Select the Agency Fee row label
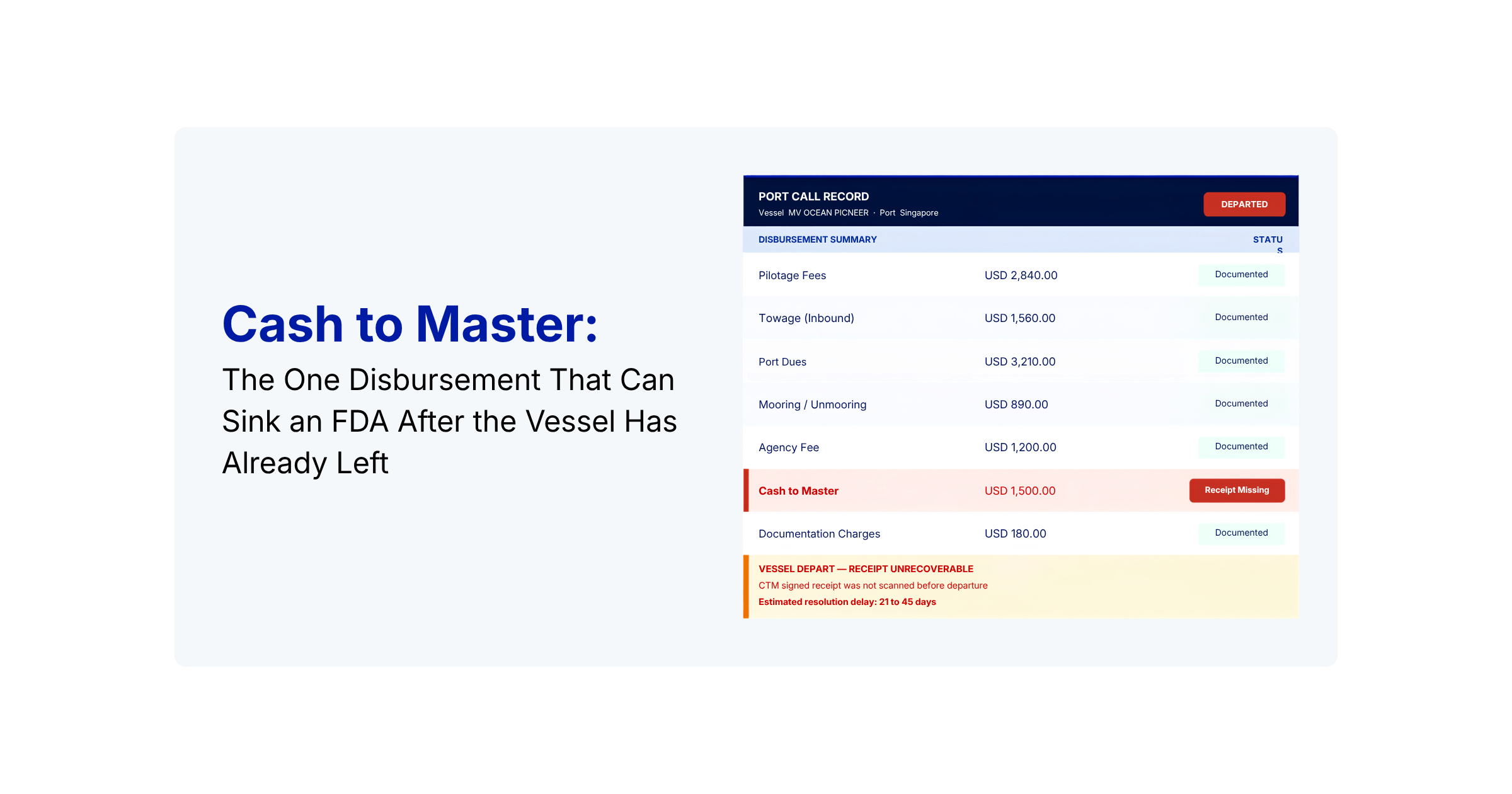This screenshot has height=794, width=1512. tap(789, 447)
